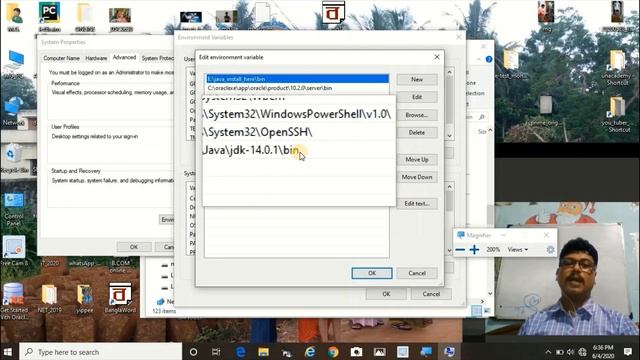Show hidden system tray icons
Image resolution: width=640 pixels, height=360 pixels.
click(548, 352)
